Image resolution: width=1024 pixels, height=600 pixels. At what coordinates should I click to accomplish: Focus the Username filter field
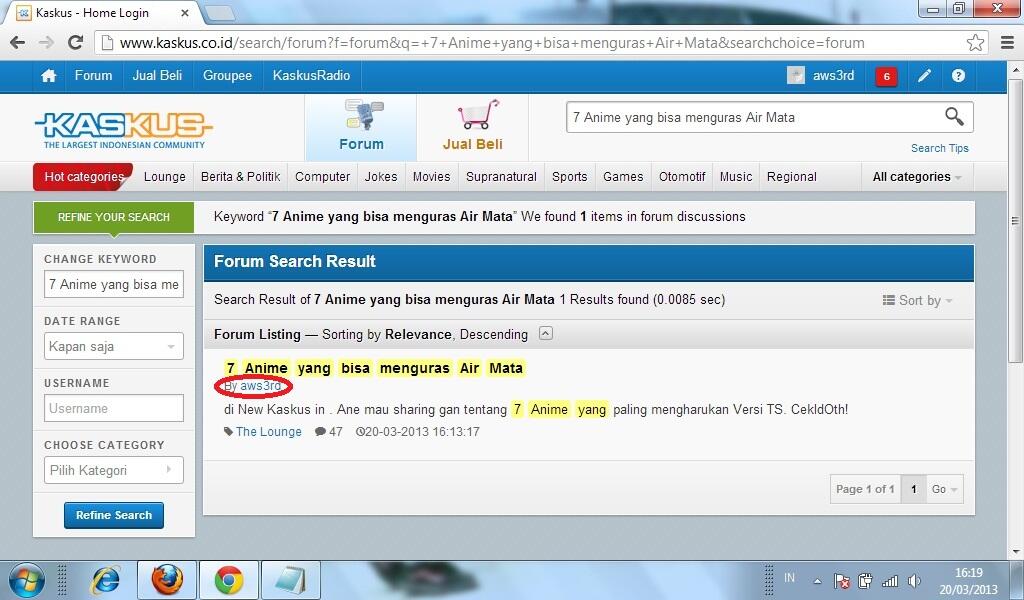(114, 408)
